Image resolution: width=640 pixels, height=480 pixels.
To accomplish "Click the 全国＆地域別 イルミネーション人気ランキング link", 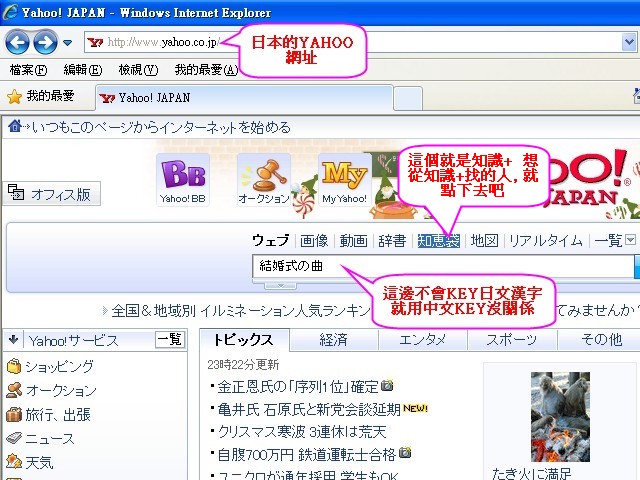I will tap(241, 311).
